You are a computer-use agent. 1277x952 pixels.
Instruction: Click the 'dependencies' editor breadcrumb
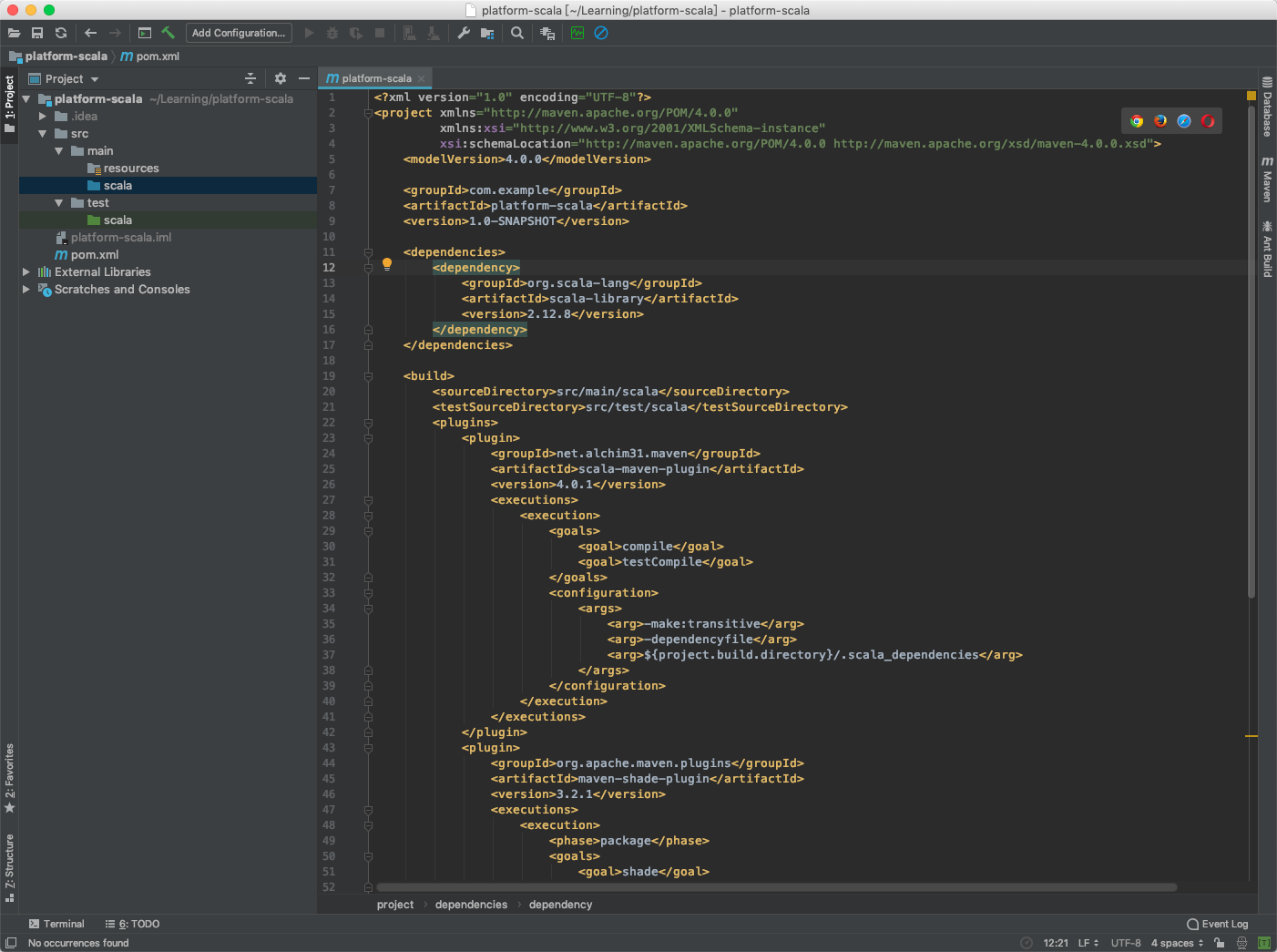pos(471,905)
